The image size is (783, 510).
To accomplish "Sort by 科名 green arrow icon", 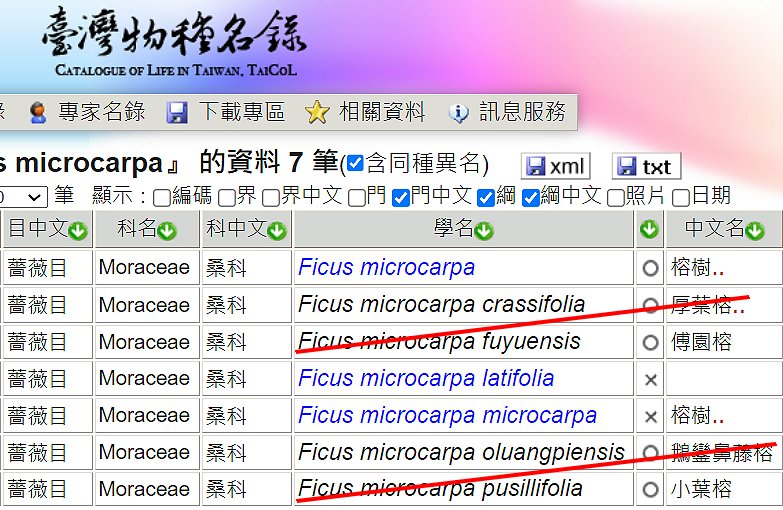I will click(167, 231).
